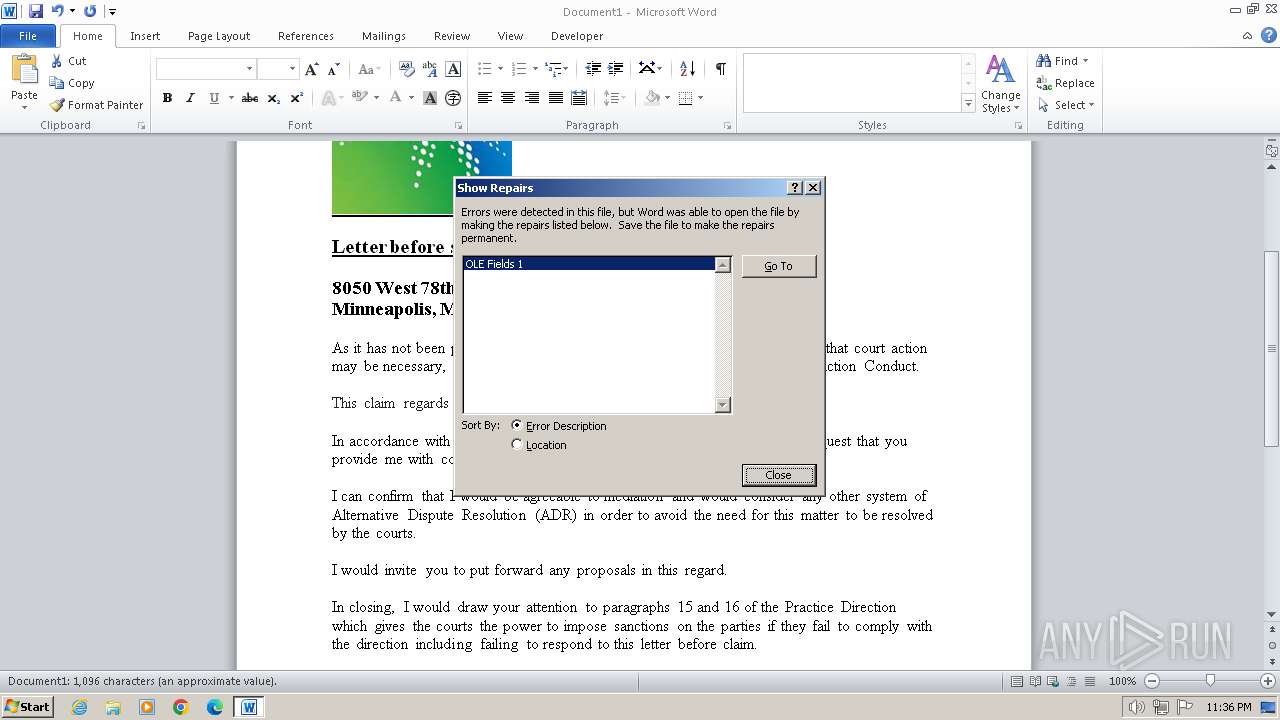Decrease paragraph indent

pyautogui.click(x=593, y=69)
